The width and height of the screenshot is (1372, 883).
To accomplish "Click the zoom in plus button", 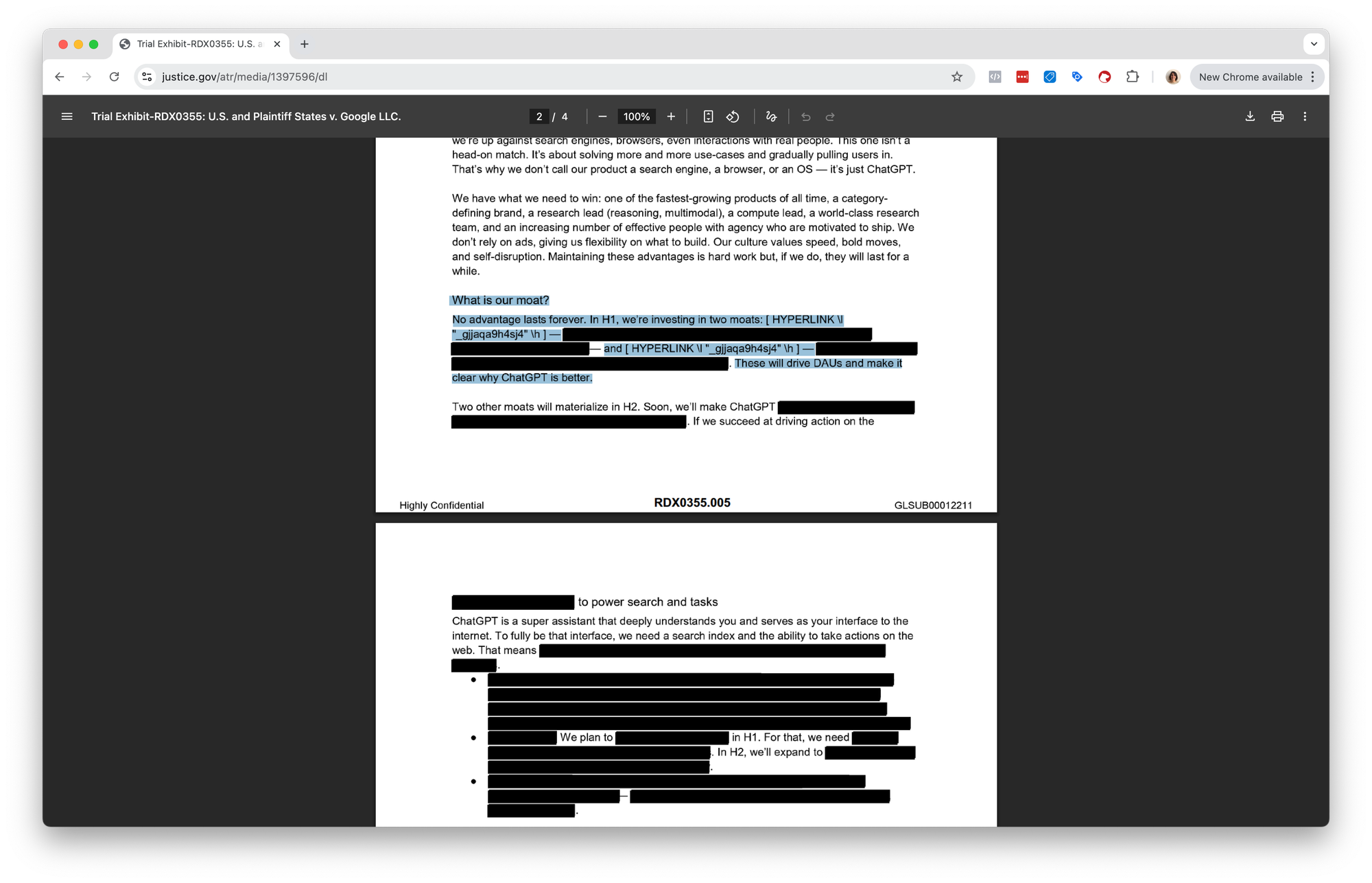I will [x=671, y=117].
